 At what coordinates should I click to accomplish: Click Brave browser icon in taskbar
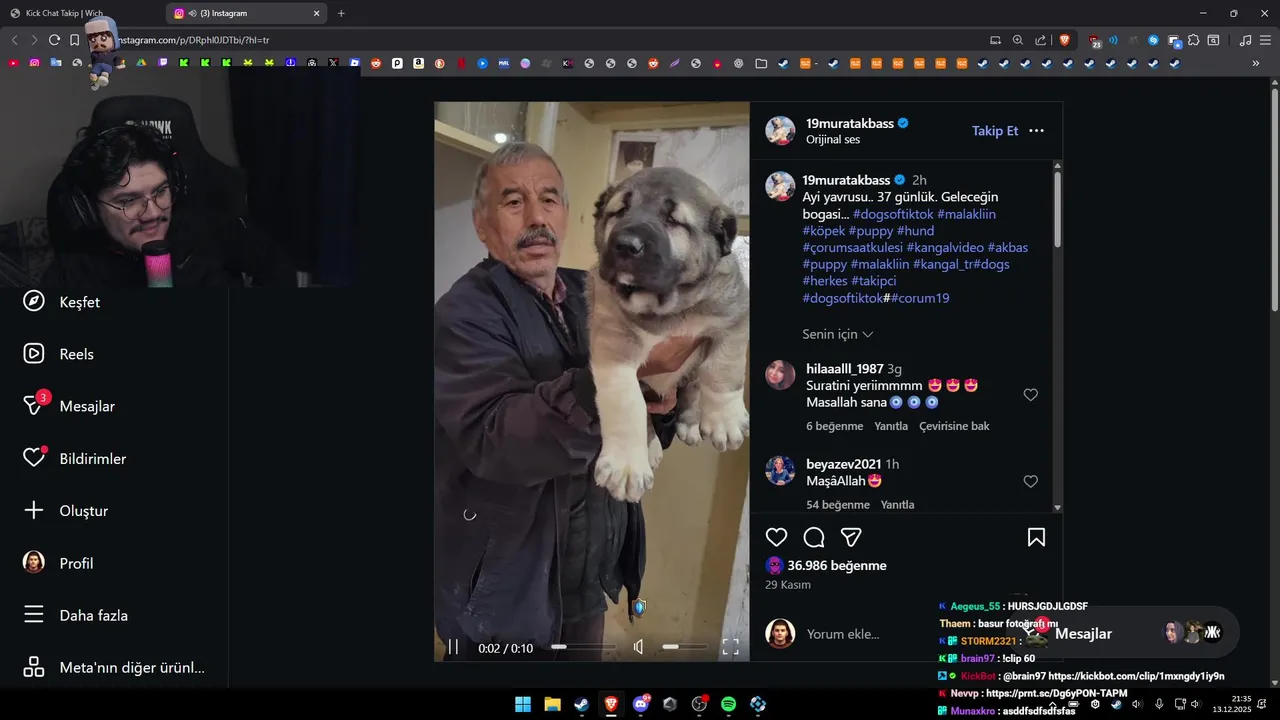click(x=611, y=704)
